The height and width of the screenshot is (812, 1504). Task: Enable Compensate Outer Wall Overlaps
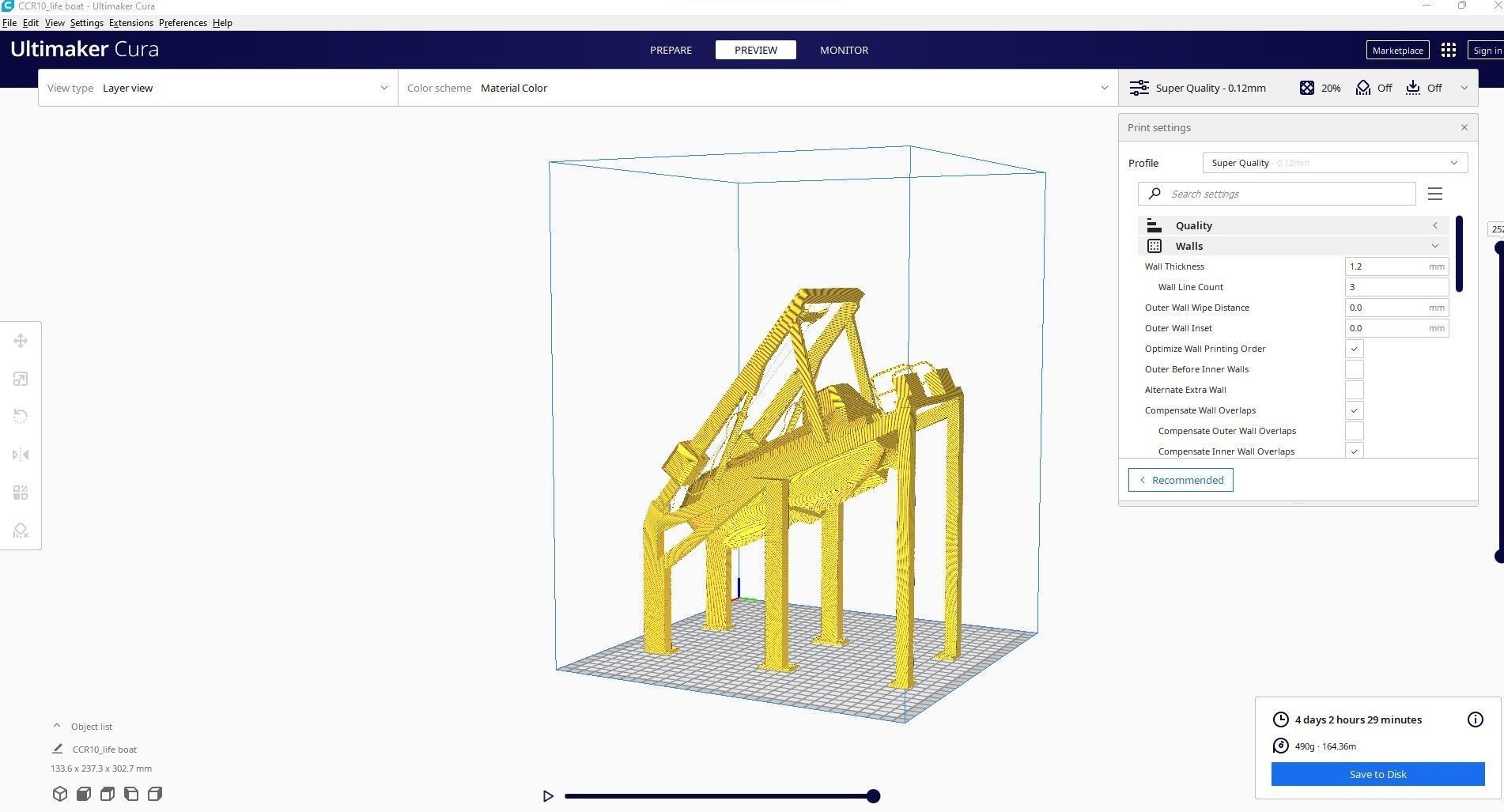[x=1355, y=431]
